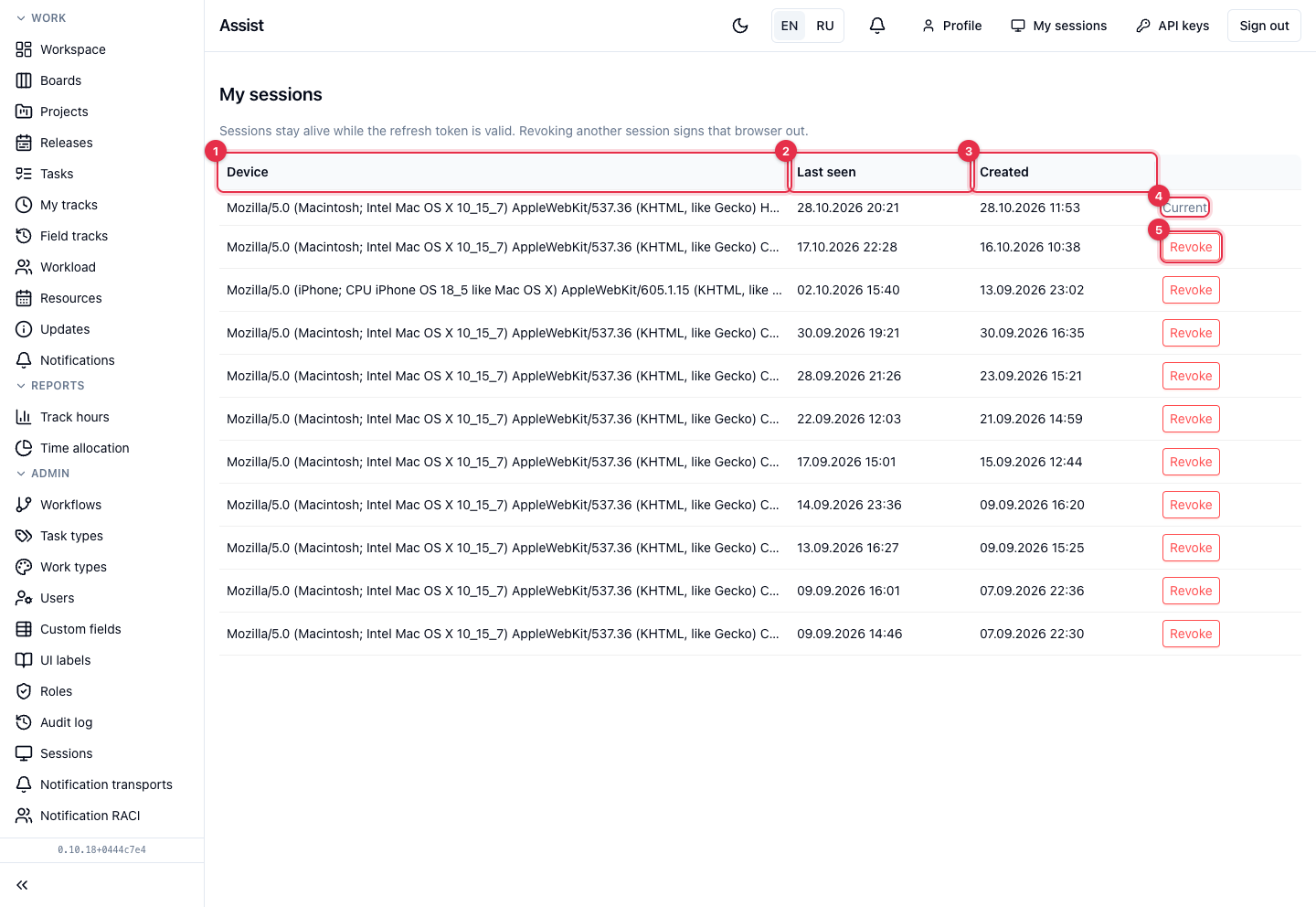Click version label 0.10.18+0444c7e4
The height and width of the screenshot is (907, 1316).
(101, 849)
